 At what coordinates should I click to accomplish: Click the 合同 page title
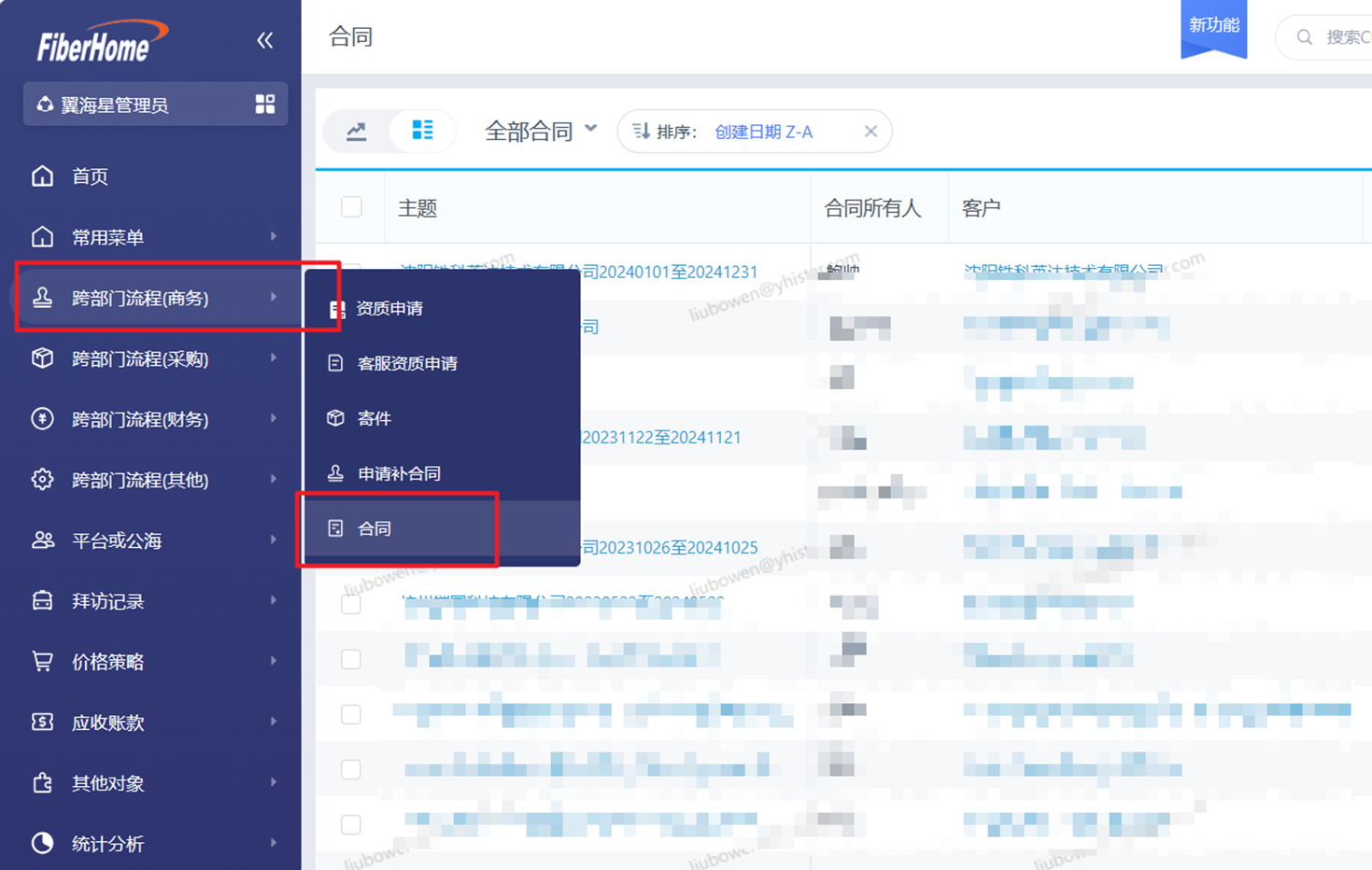[x=351, y=36]
